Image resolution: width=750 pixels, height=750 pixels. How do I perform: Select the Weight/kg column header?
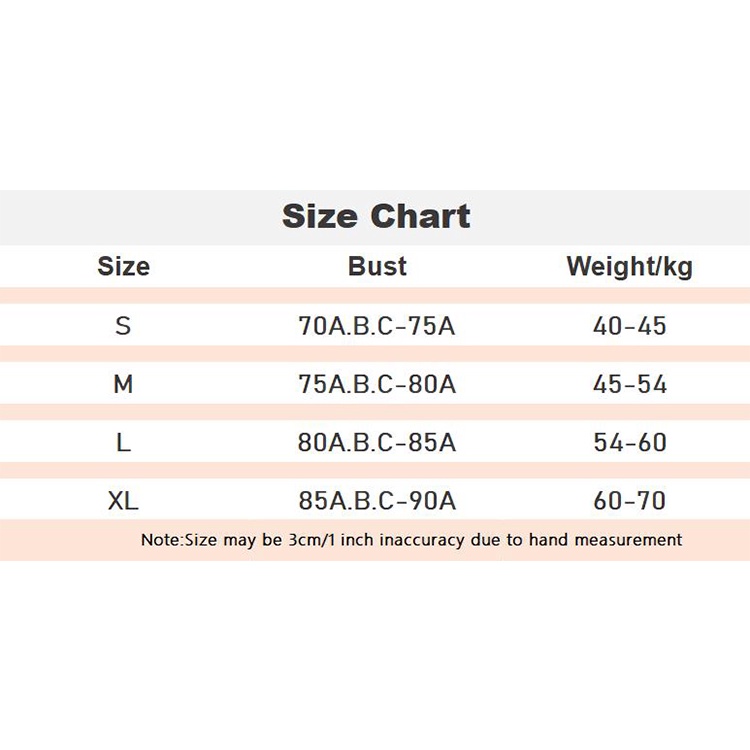coord(629,267)
